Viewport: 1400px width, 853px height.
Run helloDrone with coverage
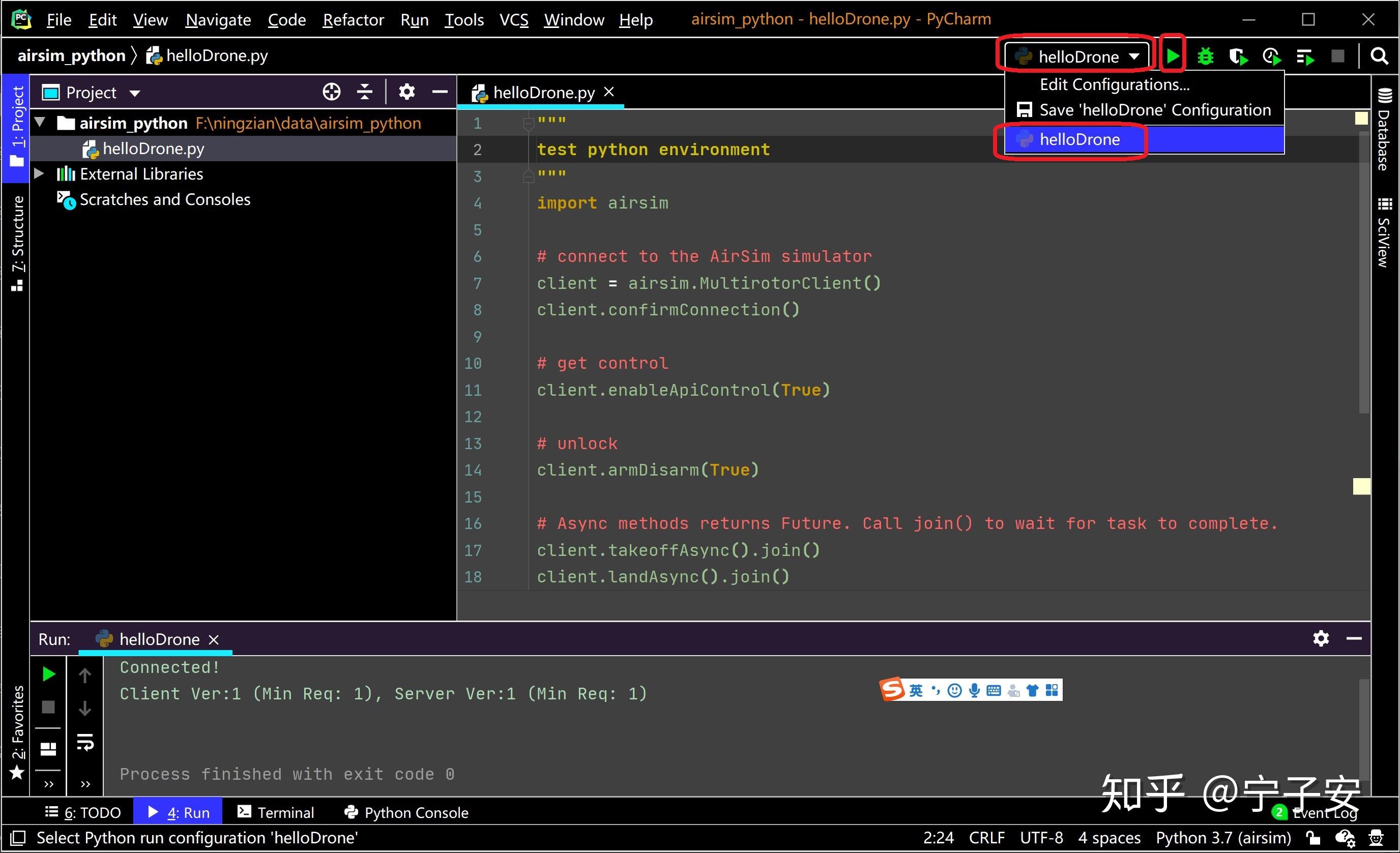(1238, 56)
